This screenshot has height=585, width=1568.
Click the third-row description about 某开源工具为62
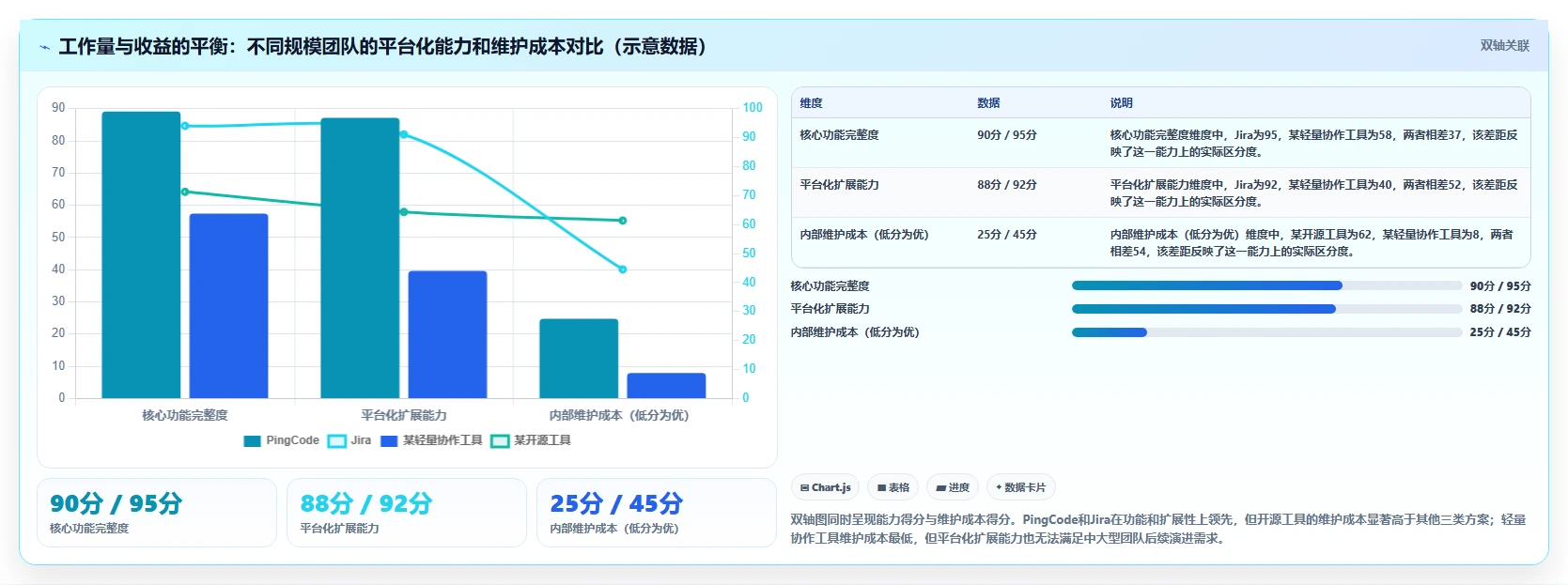(1312, 243)
